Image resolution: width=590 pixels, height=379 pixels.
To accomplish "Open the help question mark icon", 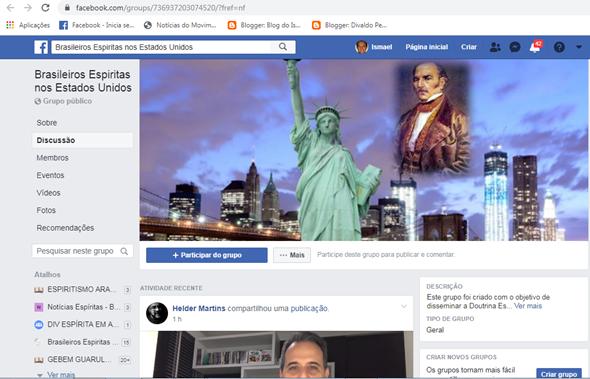I will coord(559,47).
